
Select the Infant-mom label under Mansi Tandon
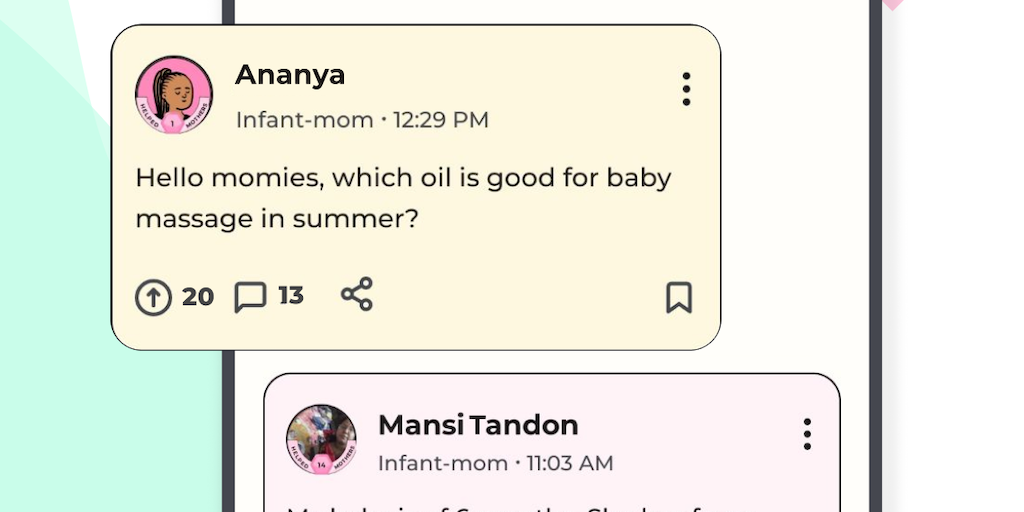443,464
